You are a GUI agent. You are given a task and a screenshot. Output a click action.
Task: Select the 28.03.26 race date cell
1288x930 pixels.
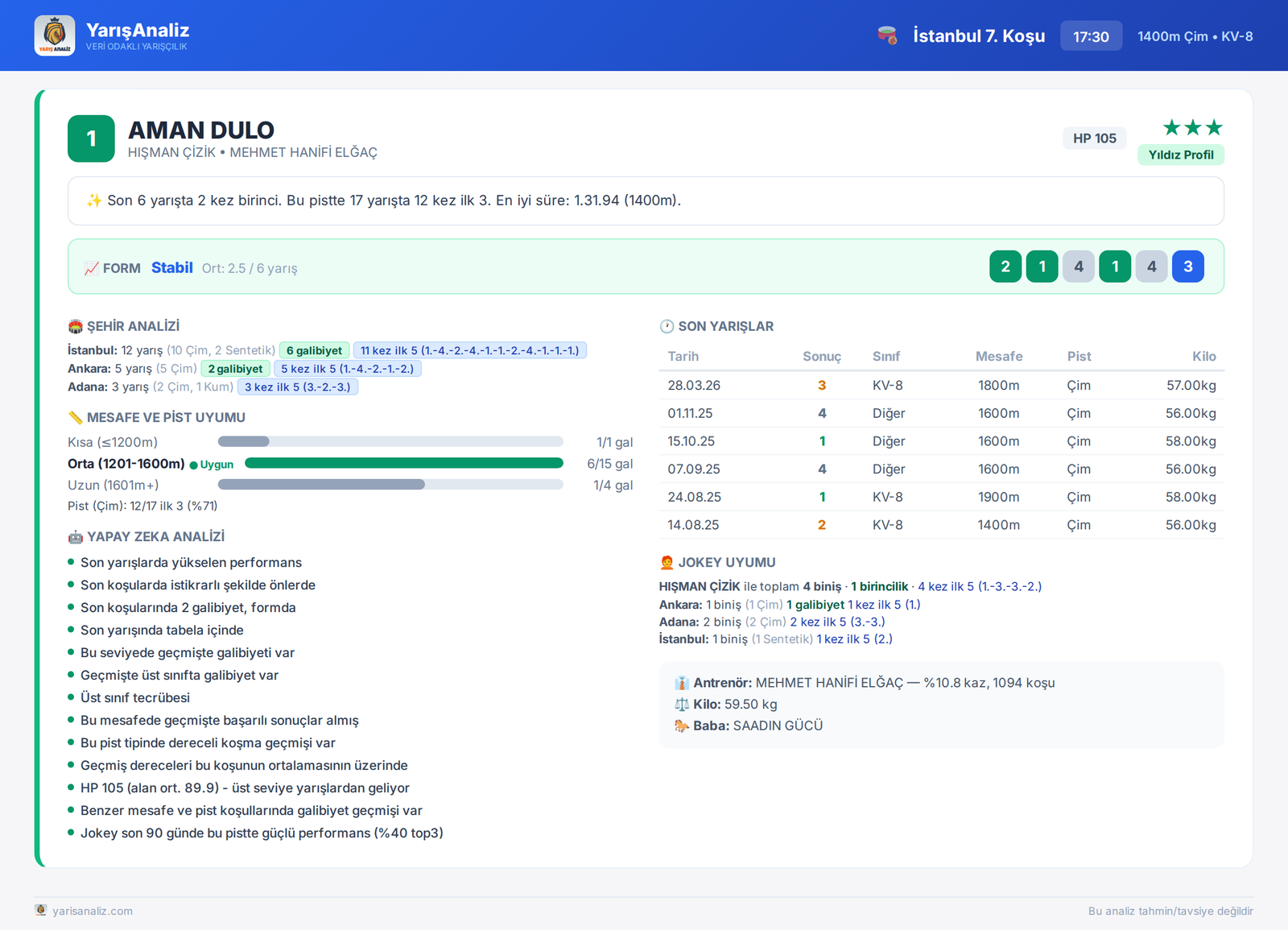(x=694, y=385)
